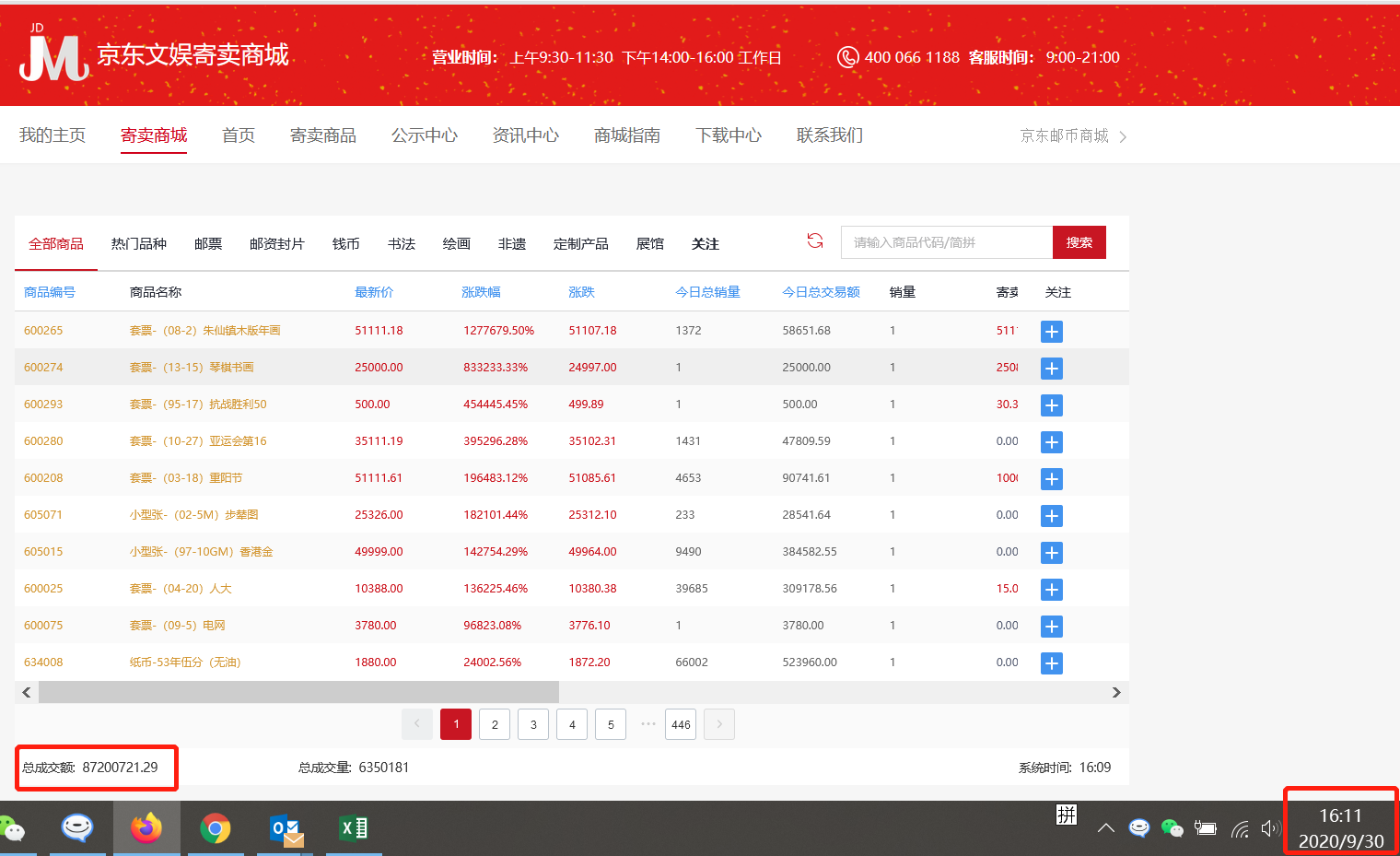
Task: Click the red 搜索 button
Action: pyautogui.click(x=1079, y=242)
